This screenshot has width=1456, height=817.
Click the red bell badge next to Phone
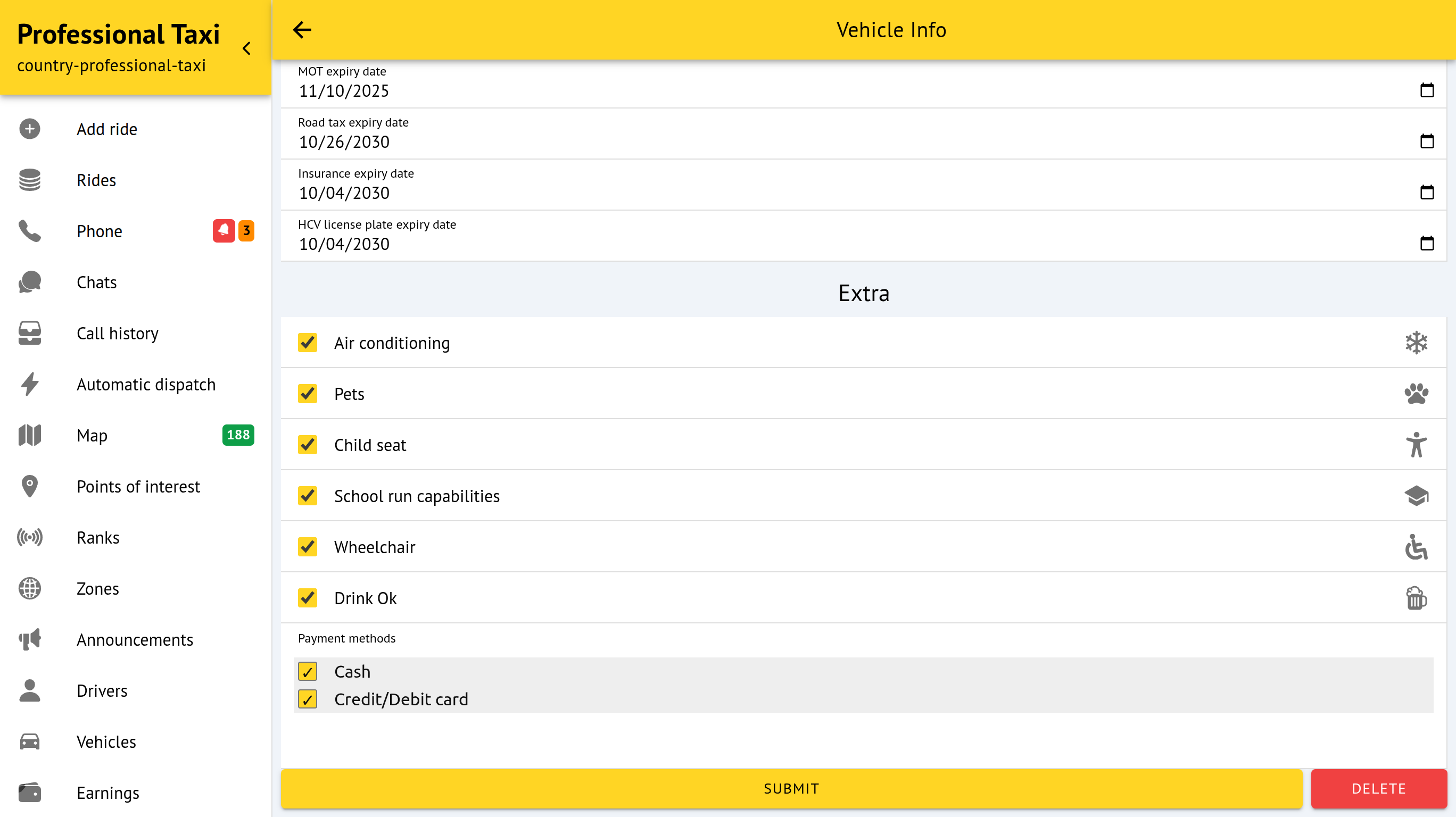tap(224, 230)
